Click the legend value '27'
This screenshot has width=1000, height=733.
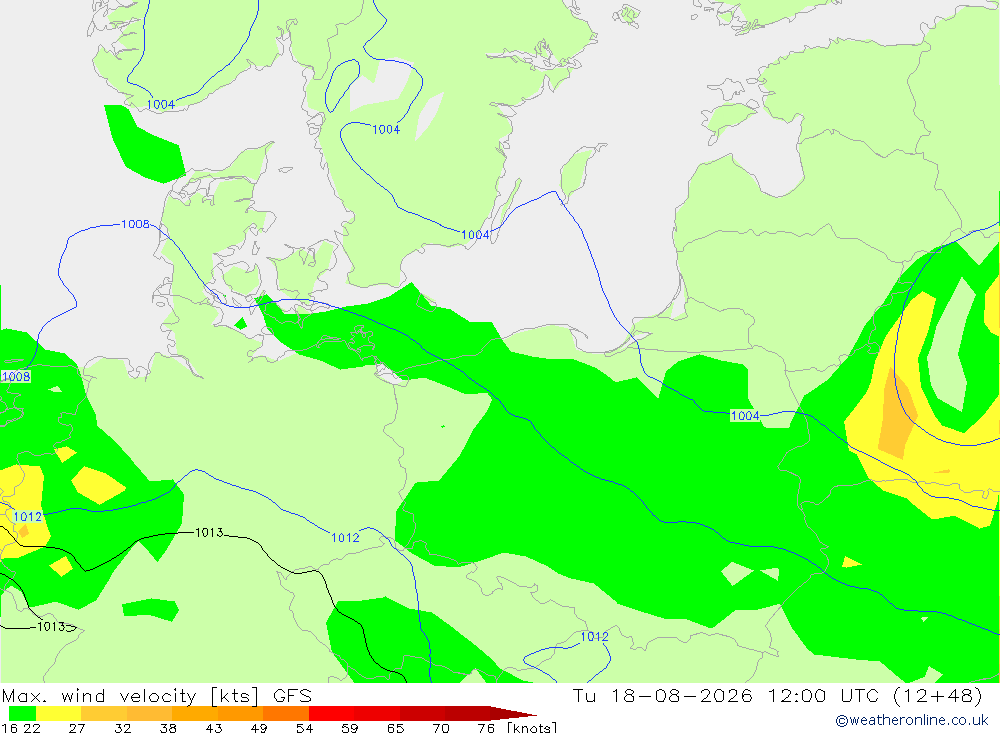pos(77,728)
